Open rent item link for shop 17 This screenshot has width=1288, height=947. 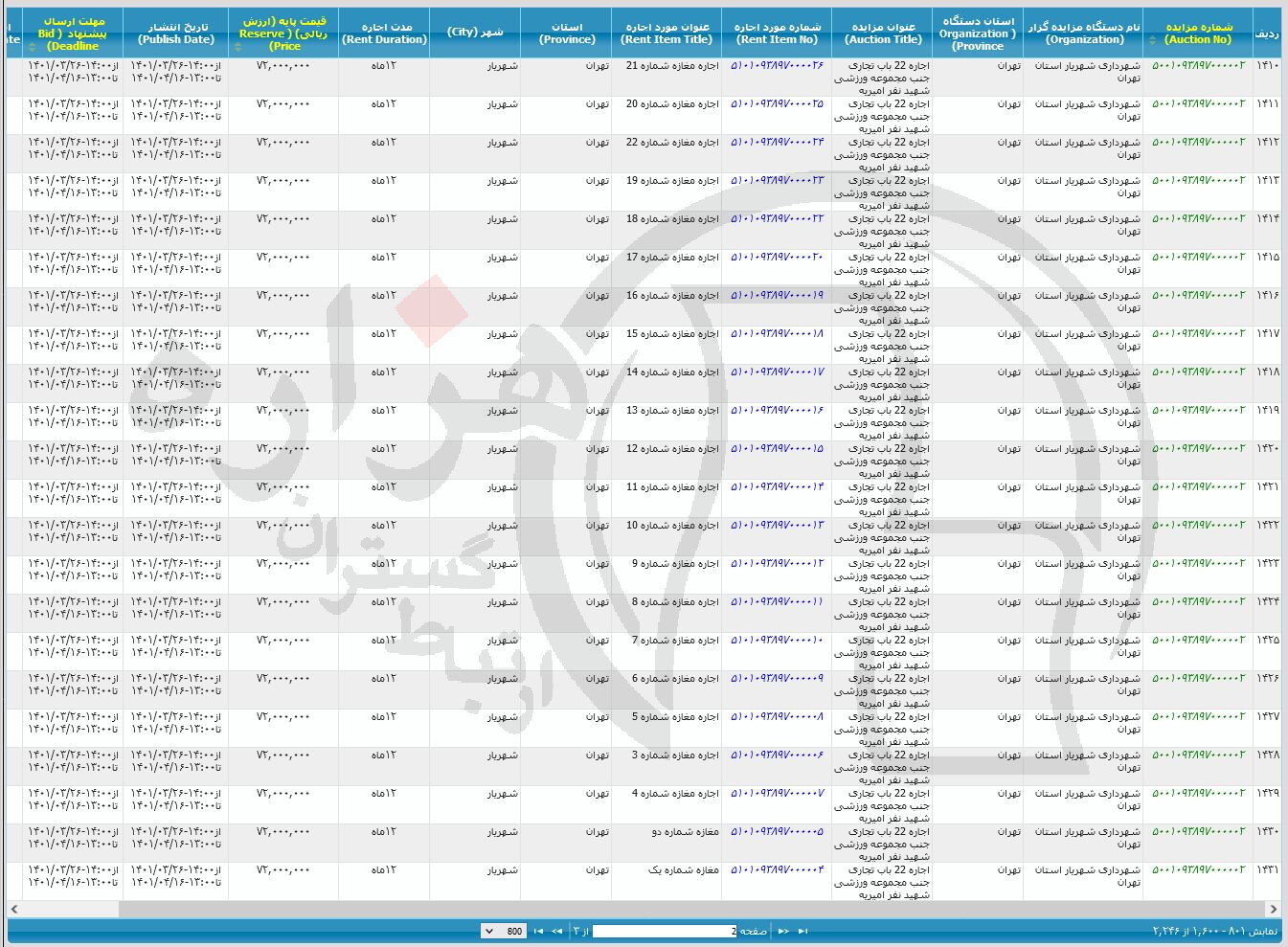point(777,258)
